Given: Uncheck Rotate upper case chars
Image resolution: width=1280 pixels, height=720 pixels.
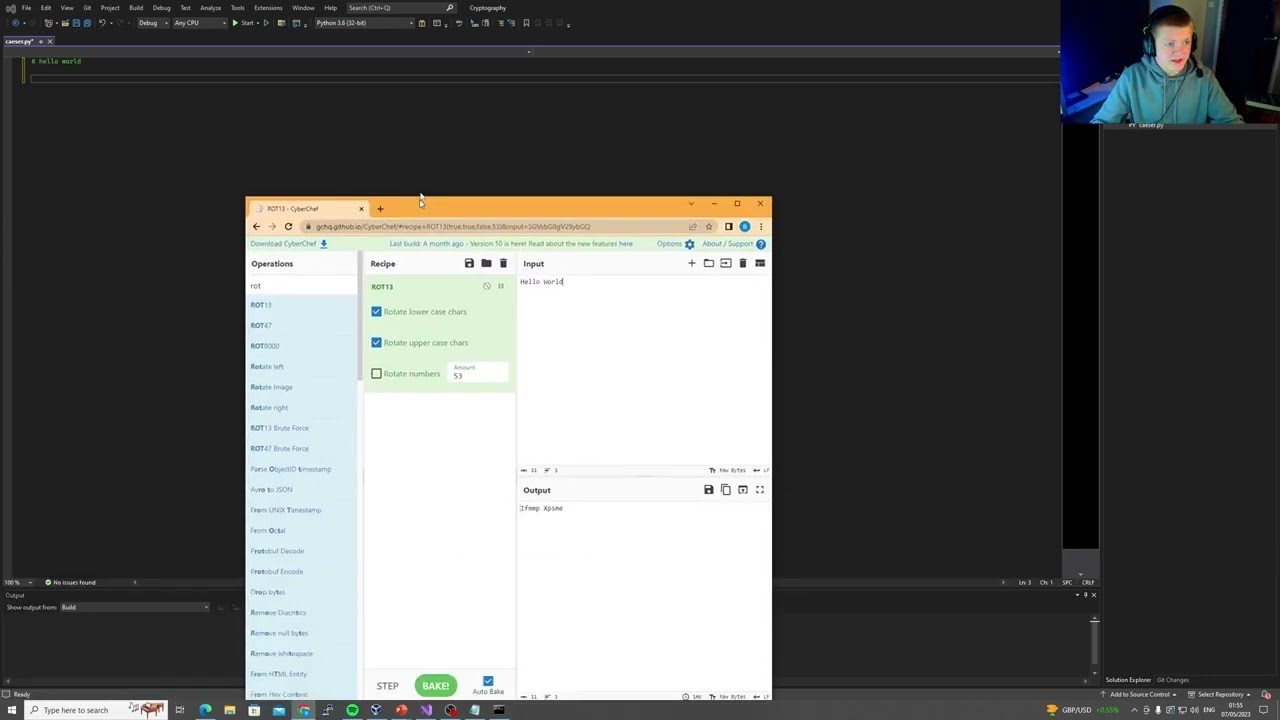Looking at the screenshot, I should pos(377,343).
